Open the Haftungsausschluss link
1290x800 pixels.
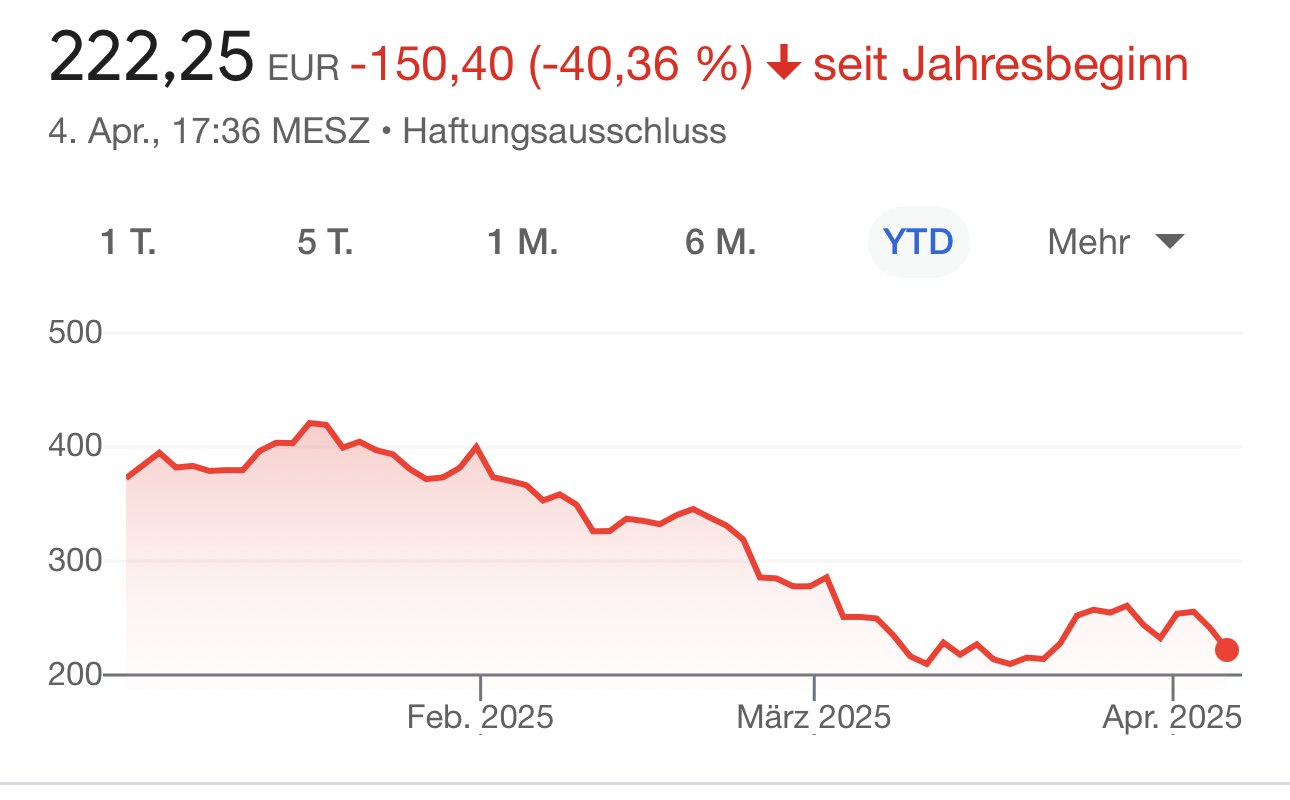pos(564,132)
